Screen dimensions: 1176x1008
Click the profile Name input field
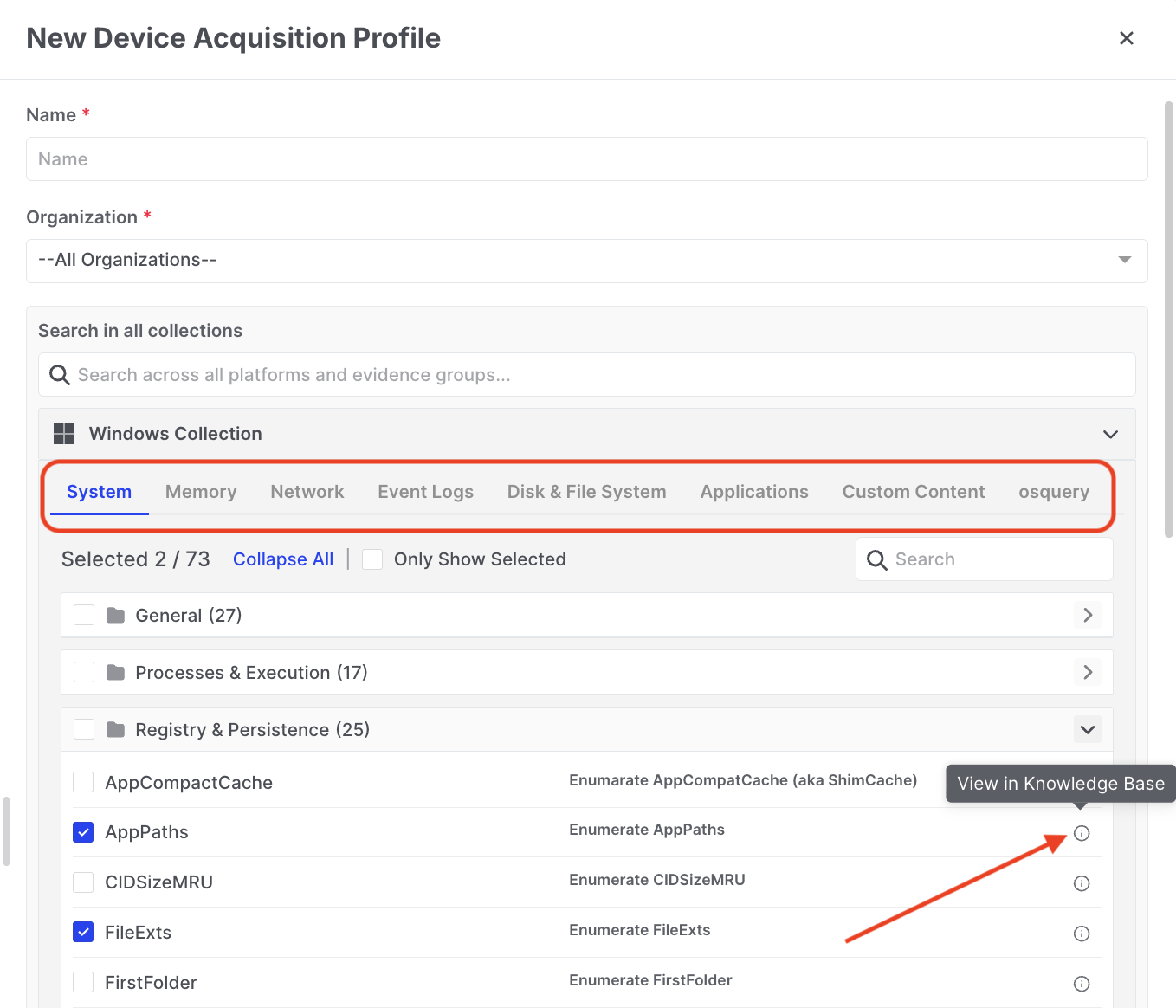coord(586,159)
